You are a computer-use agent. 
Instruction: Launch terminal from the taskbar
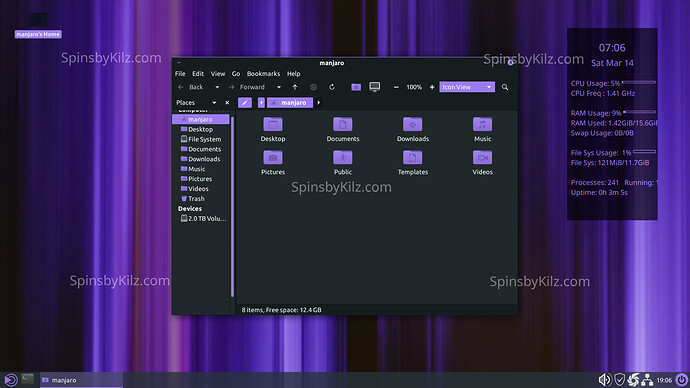coord(27,379)
